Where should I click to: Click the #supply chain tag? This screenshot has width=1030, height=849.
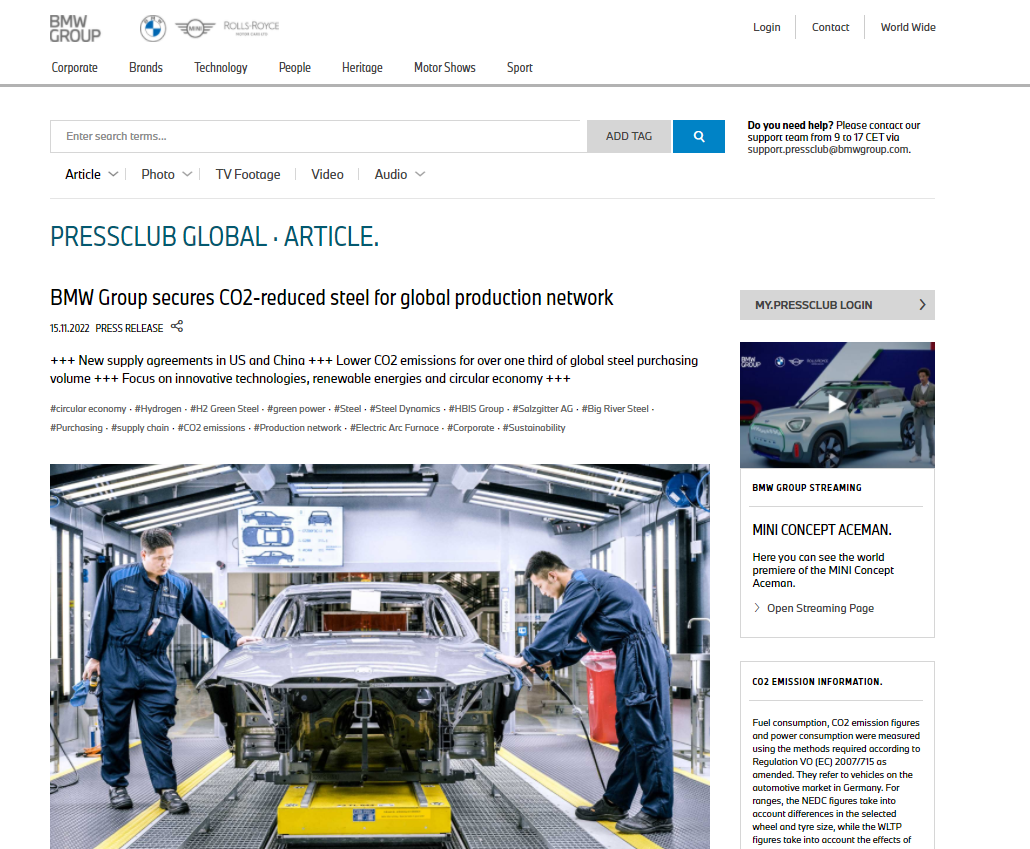(140, 428)
